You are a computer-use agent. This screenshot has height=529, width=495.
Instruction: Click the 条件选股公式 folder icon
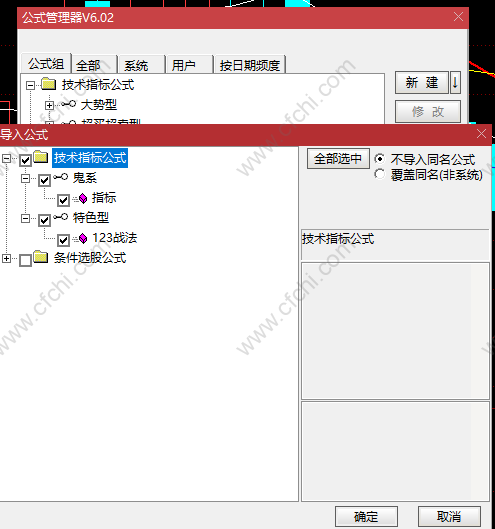coord(41,257)
